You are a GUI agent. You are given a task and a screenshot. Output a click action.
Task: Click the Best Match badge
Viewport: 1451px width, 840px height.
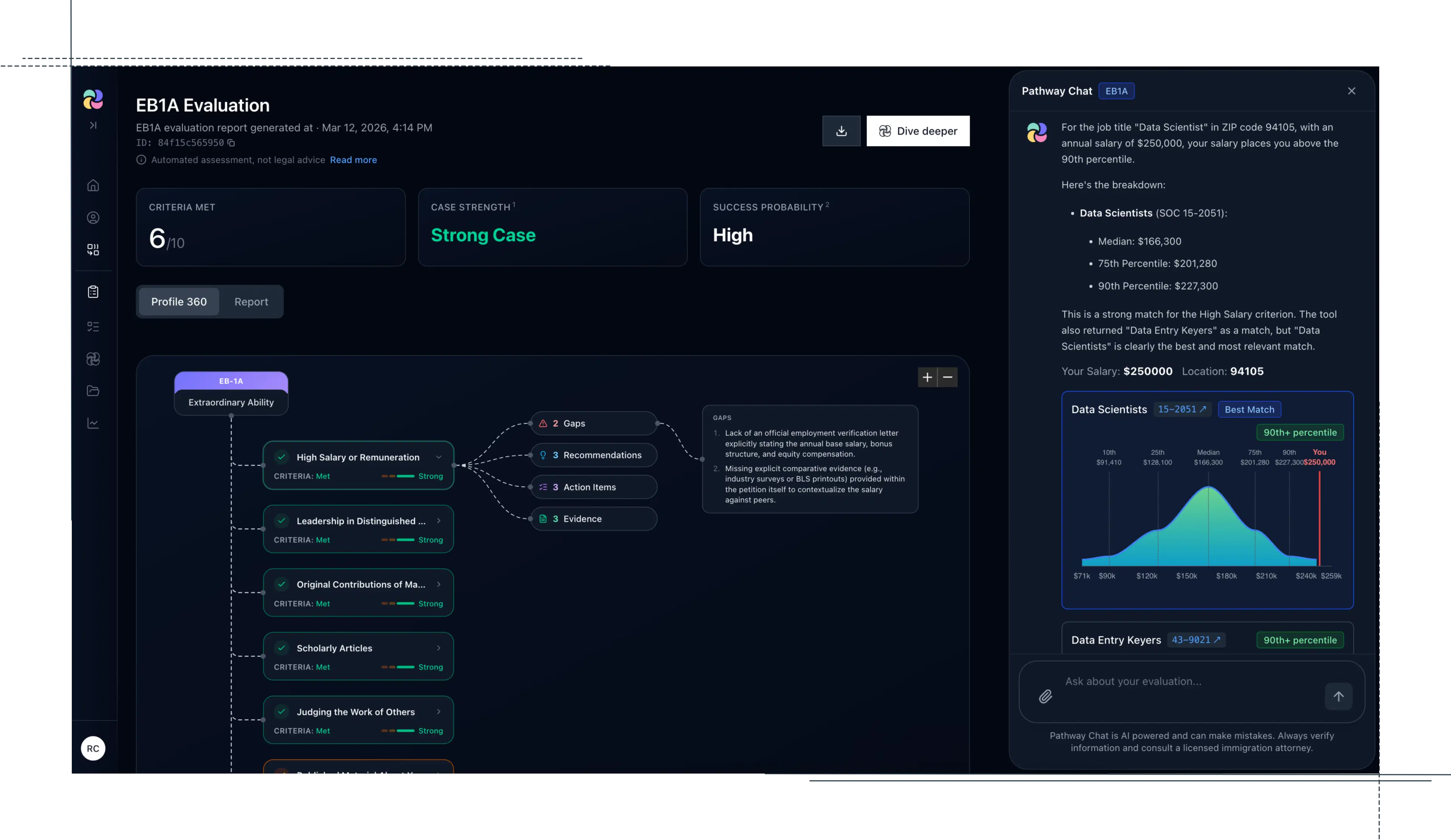pos(1249,409)
